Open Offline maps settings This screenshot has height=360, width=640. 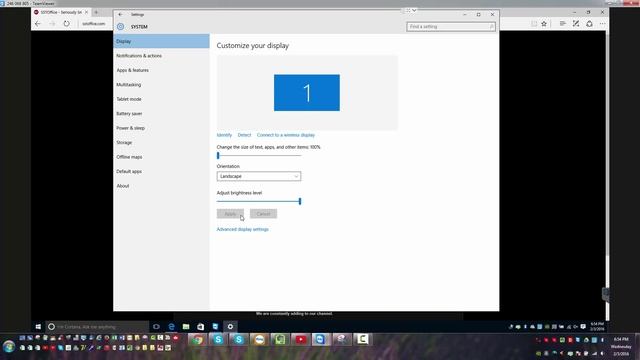[x=162, y=157]
